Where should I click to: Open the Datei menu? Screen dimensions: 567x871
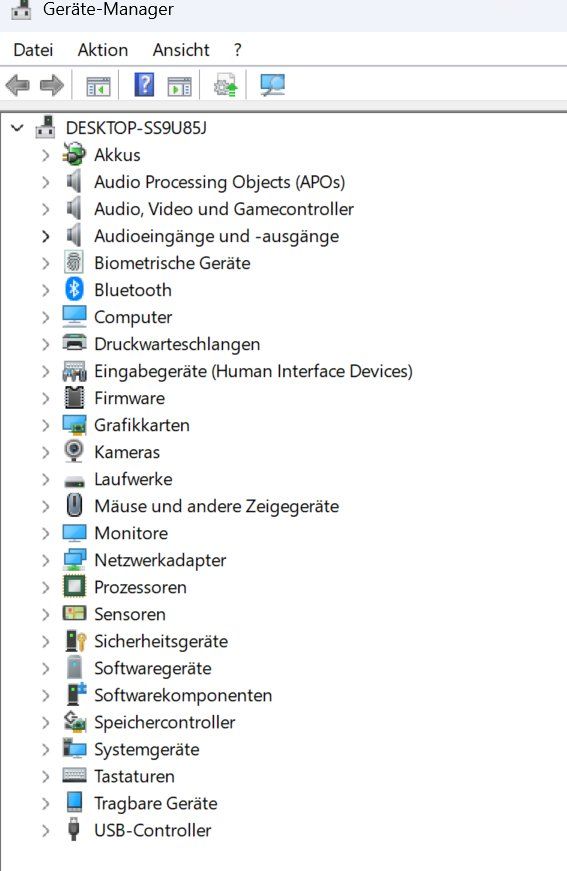pyautogui.click(x=33, y=50)
